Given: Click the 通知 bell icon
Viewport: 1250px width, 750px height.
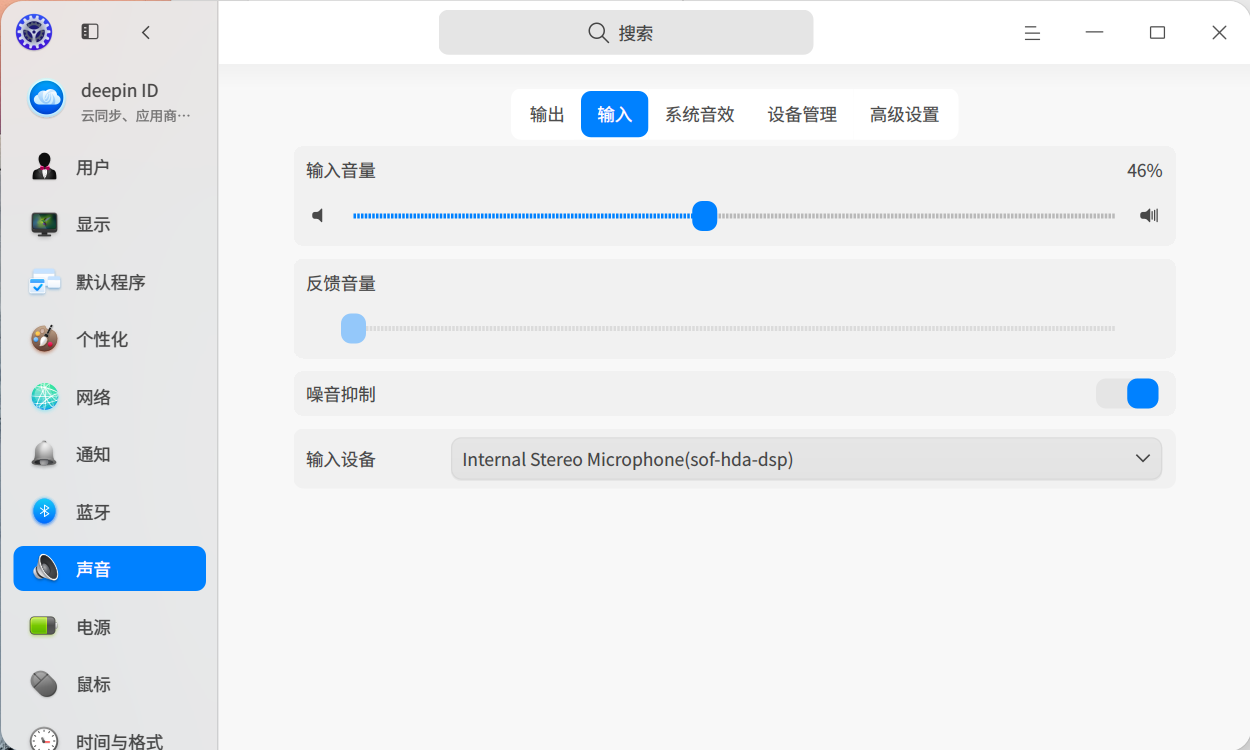Looking at the screenshot, I should 44,454.
